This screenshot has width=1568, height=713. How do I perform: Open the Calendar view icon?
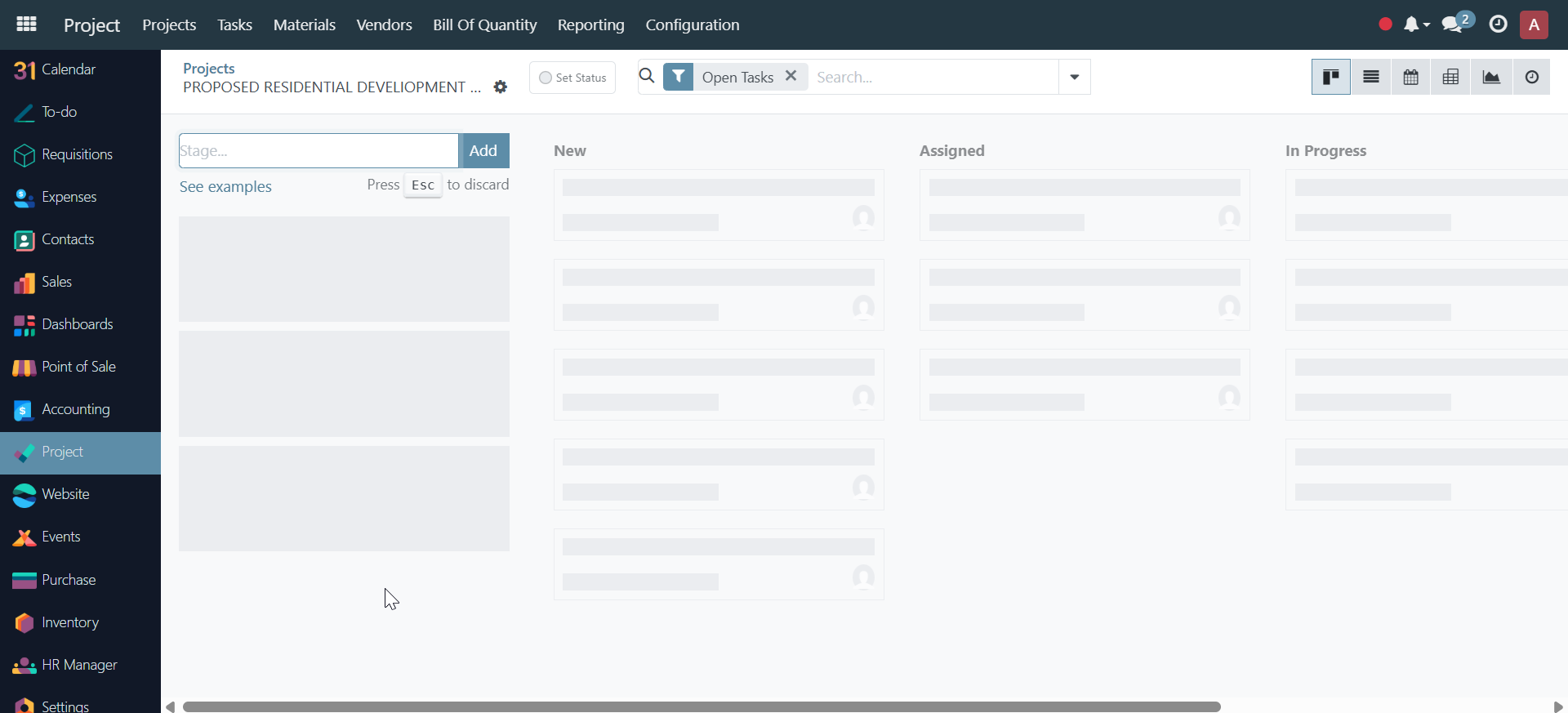(x=1410, y=77)
